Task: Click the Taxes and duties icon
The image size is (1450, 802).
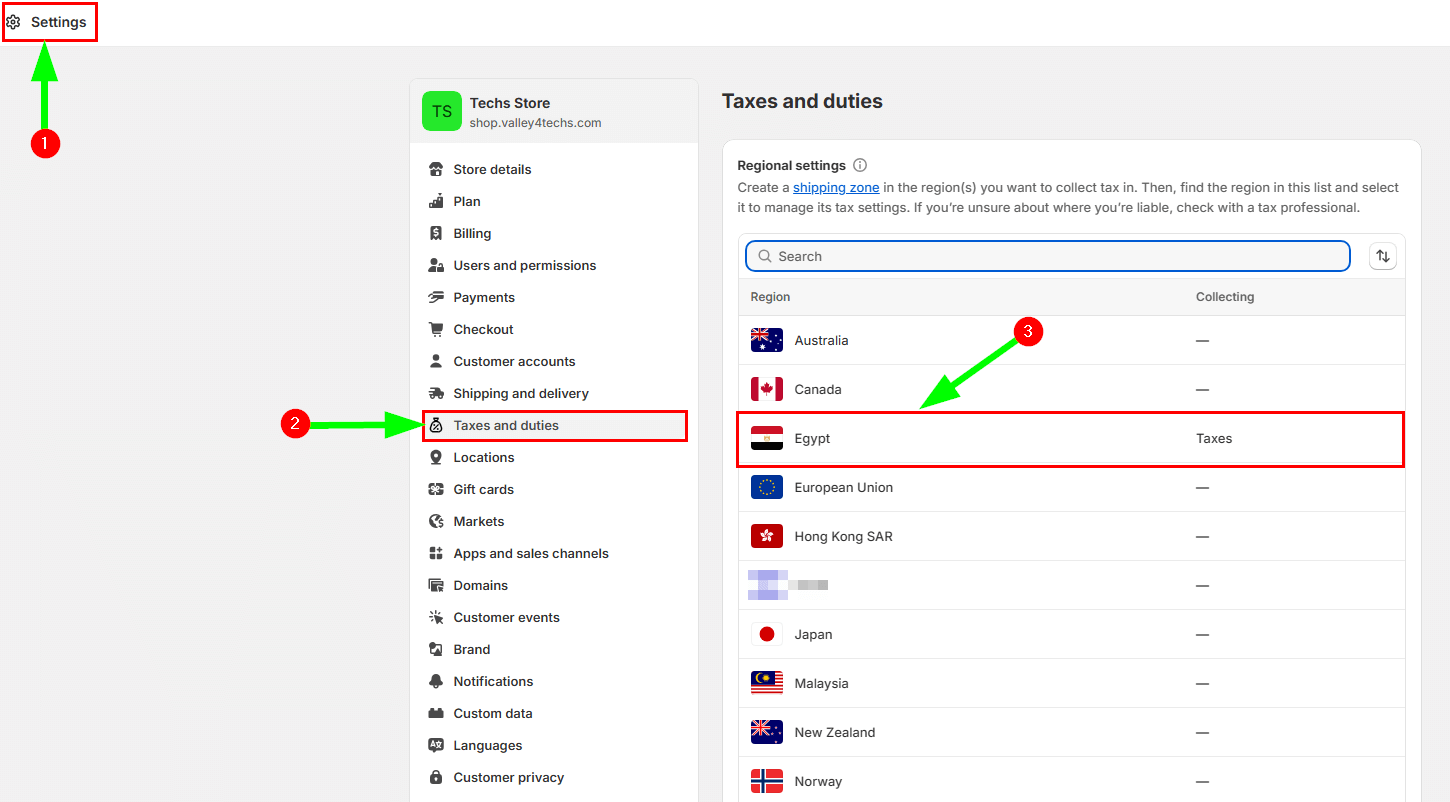Action: (436, 425)
